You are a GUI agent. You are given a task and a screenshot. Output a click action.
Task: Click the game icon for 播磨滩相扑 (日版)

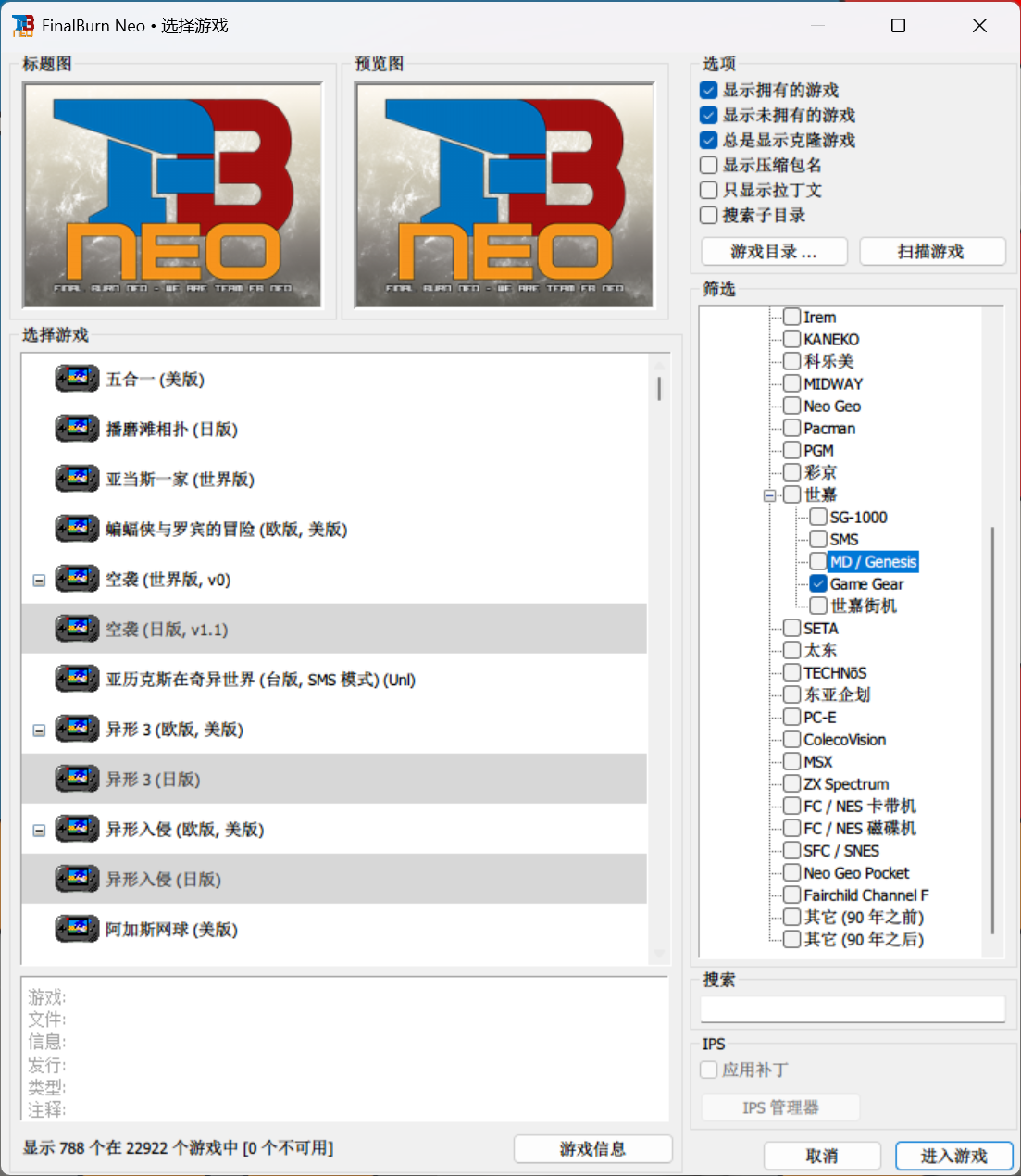[x=77, y=429]
